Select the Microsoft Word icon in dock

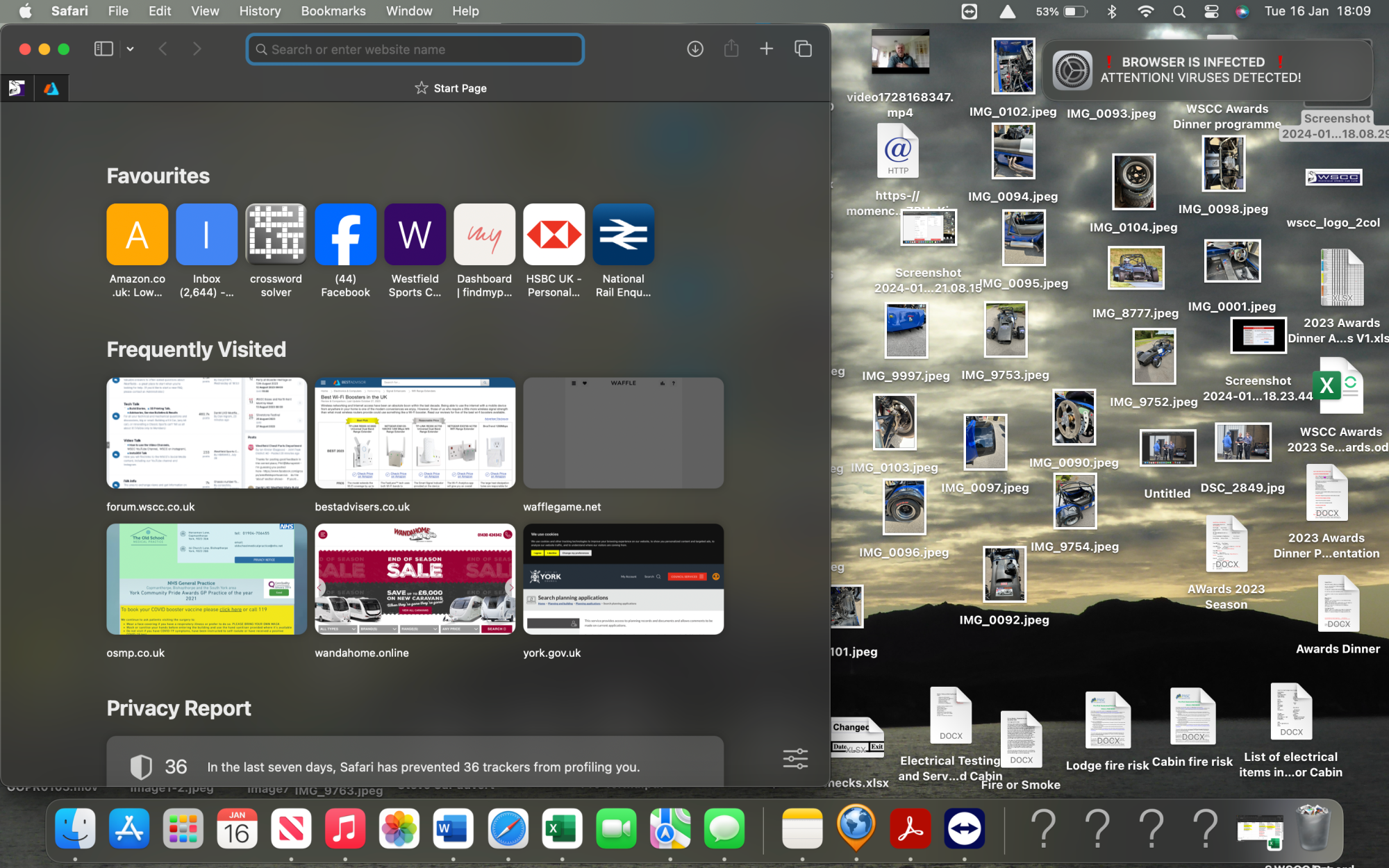click(x=452, y=829)
